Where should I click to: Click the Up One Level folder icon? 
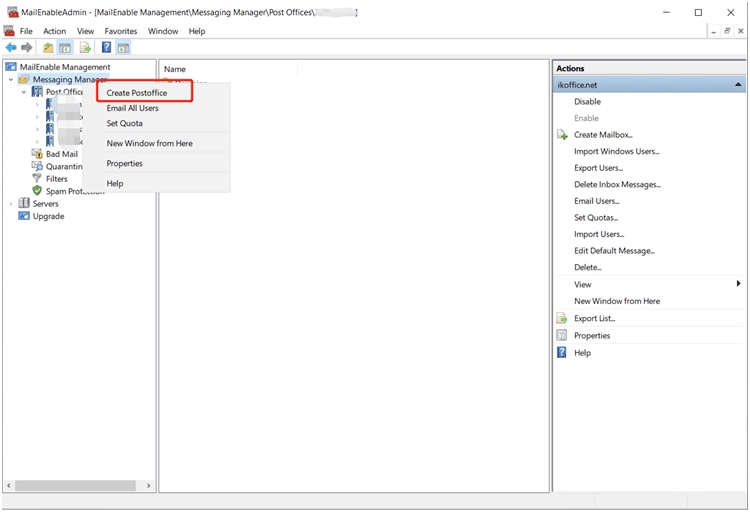click(48, 47)
